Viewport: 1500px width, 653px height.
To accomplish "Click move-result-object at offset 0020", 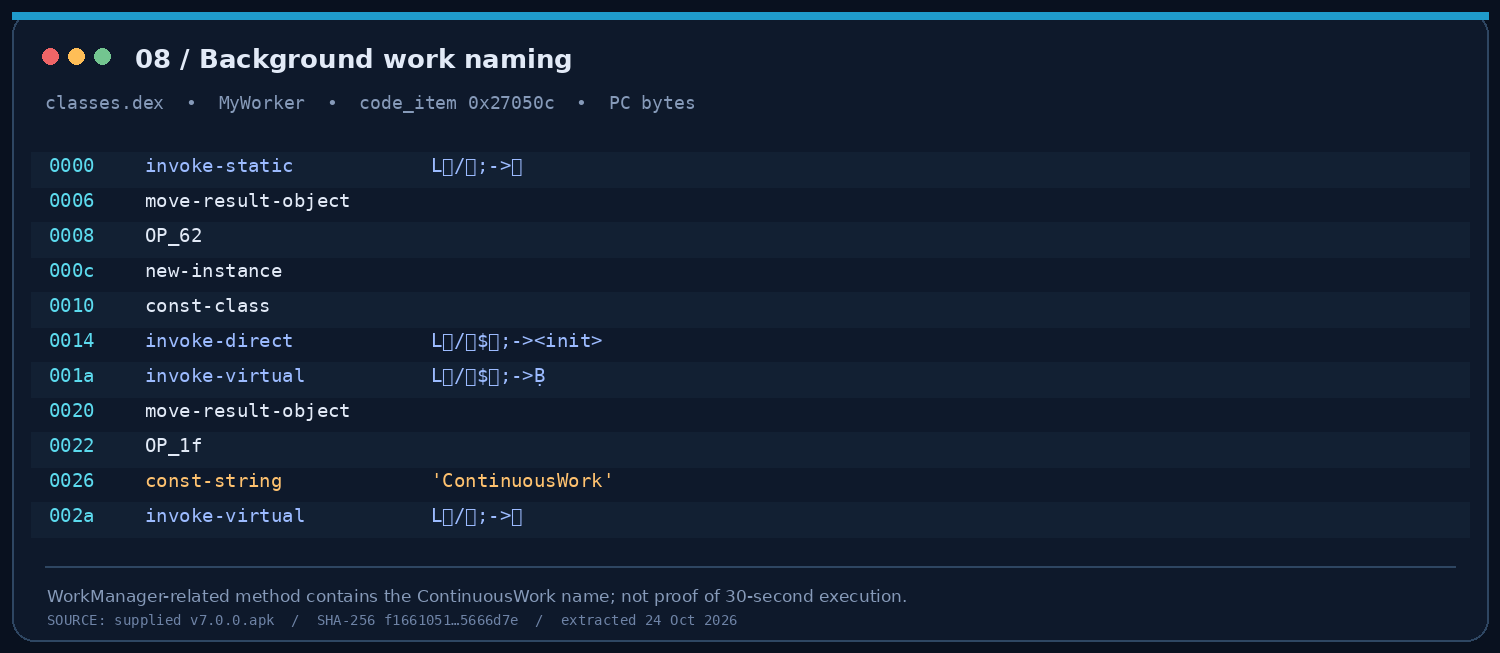I will tap(247, 411).
